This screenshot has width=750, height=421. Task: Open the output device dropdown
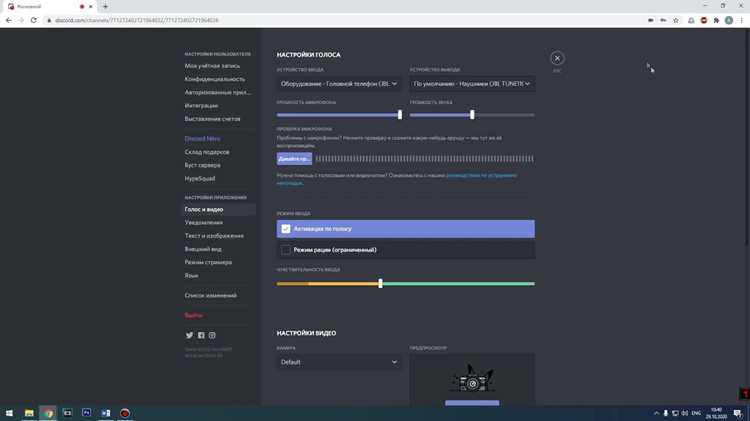[472, 84]
